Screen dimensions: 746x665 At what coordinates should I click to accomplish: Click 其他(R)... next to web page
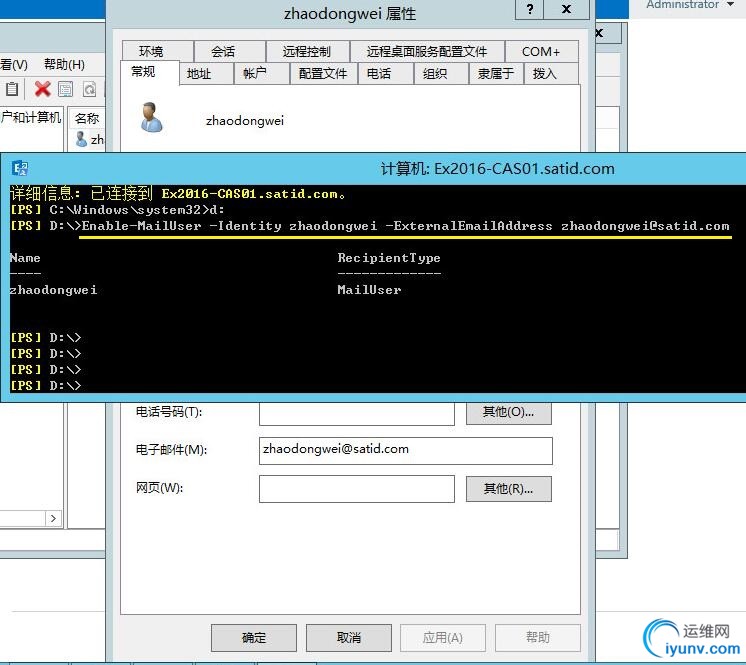[x=509, y=489]
